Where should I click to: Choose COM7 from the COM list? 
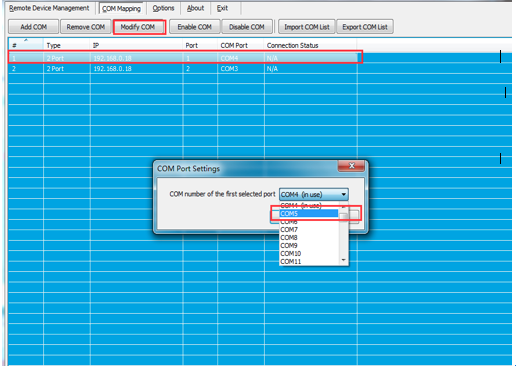[x=309, y=230]
